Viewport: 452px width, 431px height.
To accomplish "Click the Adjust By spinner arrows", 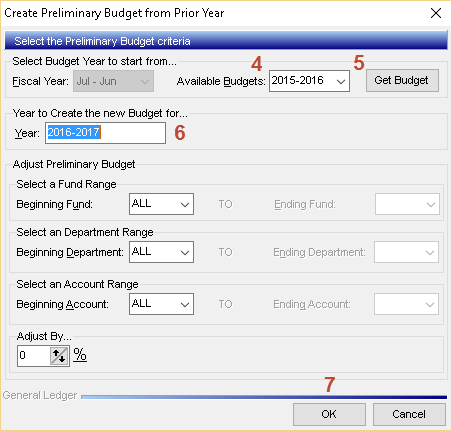I will coord(59,356).
